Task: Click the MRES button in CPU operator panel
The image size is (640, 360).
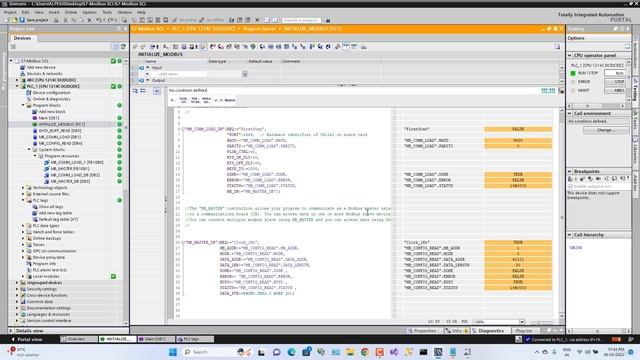Action: click(x=615, y=90)
